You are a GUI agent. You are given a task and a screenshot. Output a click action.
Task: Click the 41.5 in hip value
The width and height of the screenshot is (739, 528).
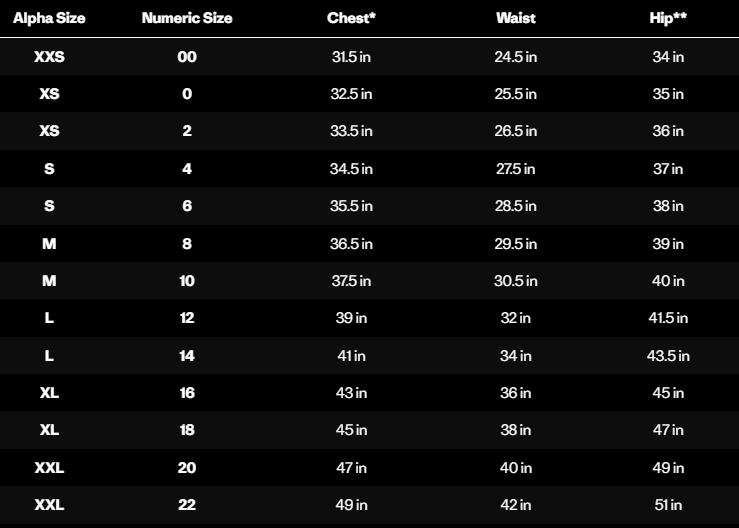coord(668,318)
